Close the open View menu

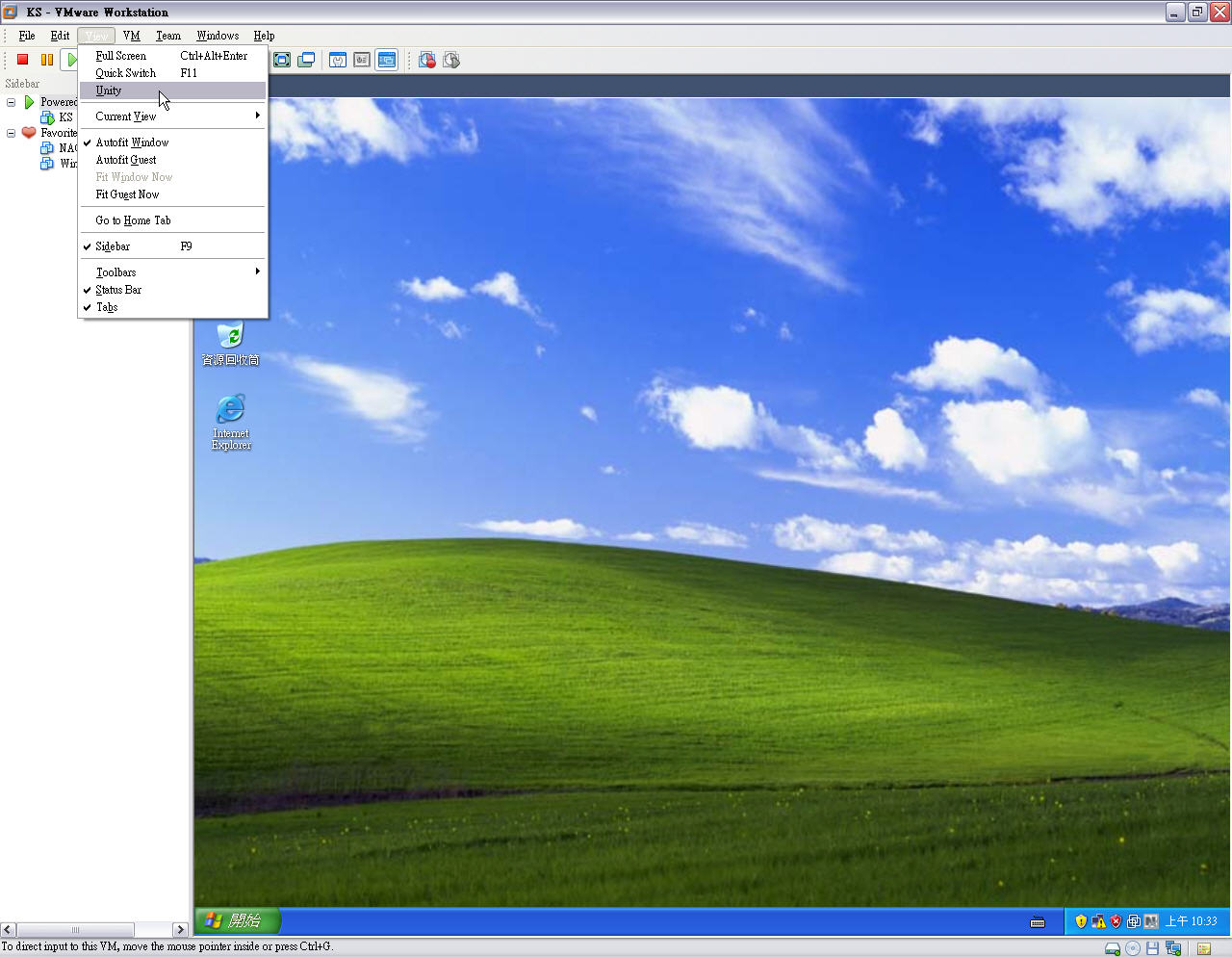(x=96, y=36)
